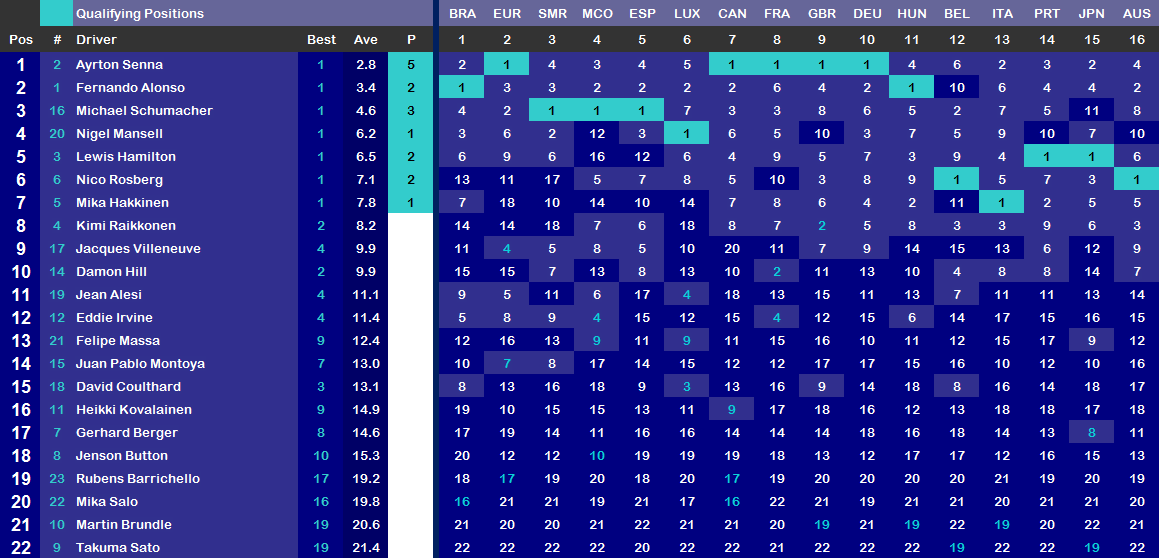This screenshot has height=558, width=1159.
Task: Click driver name Nigel Mansell
Action: 120,134
